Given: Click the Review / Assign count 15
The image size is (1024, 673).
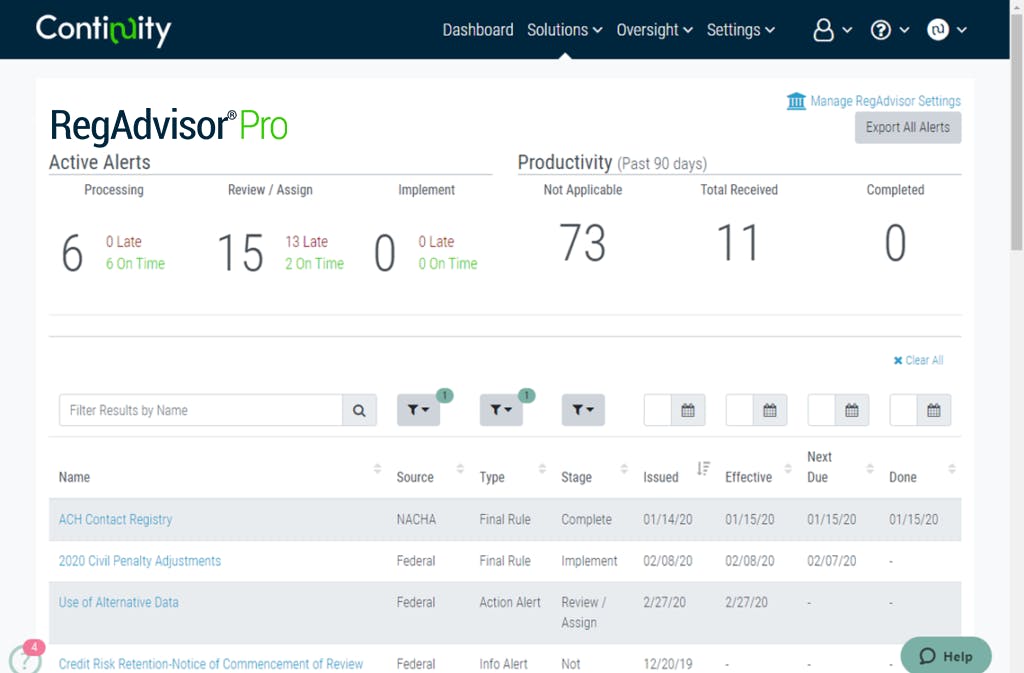Looking at the screenshot, I should pyautogui.click(x=240, y=253).
